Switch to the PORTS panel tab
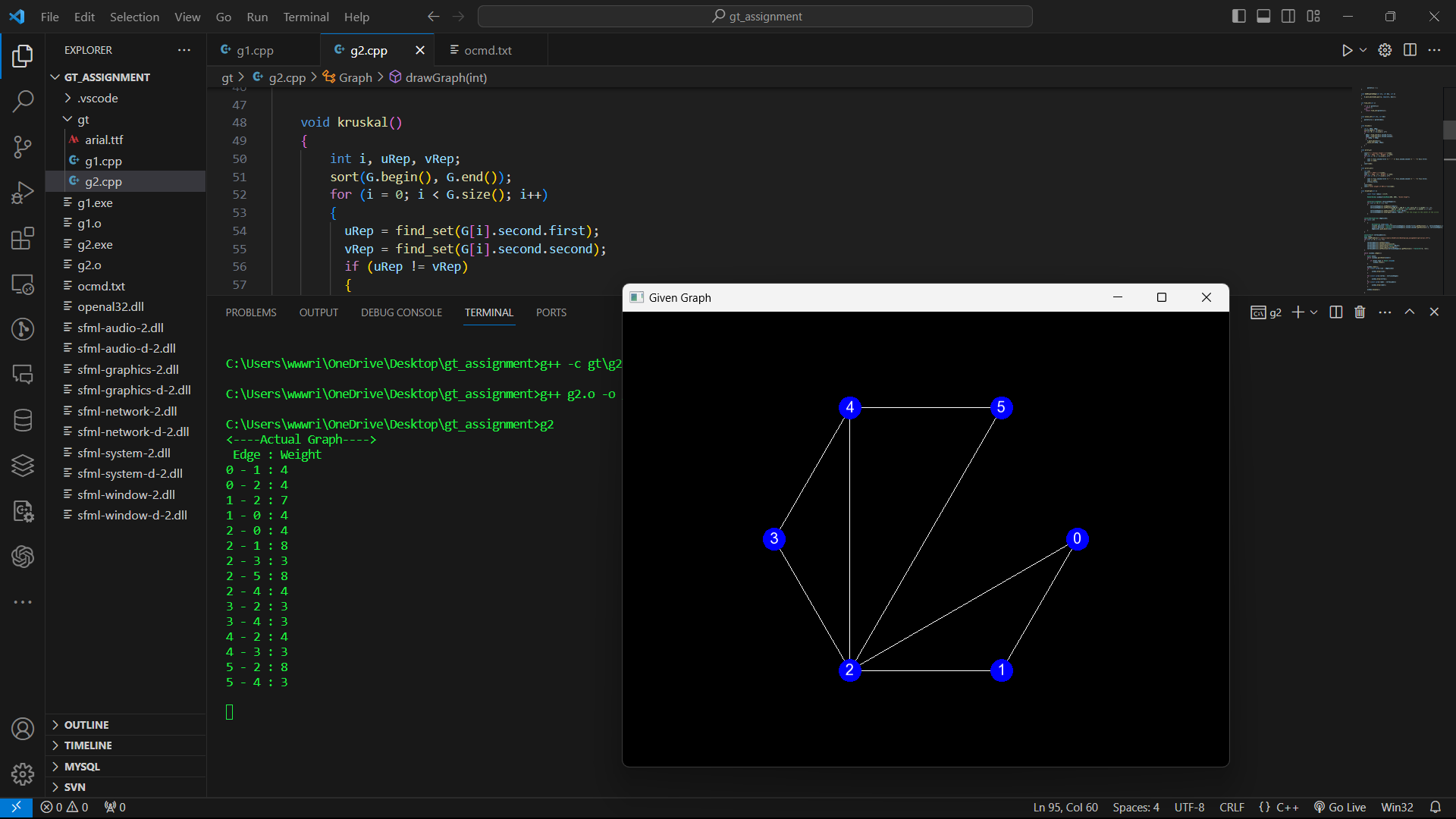Screen dimensions: 1456x819 click(x=551, y=312)
